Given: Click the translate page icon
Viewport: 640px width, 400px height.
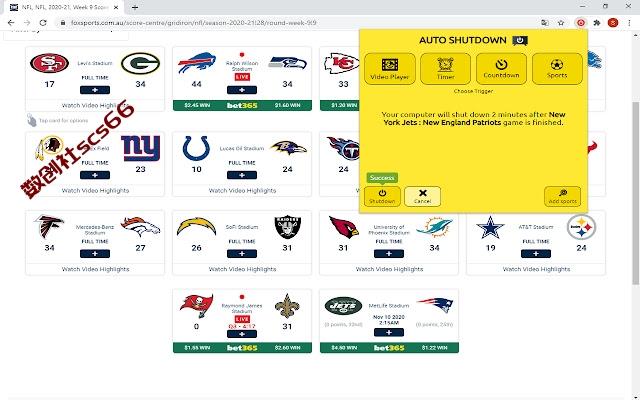Looking at the screenshot, I should click(x=545, y=23).
